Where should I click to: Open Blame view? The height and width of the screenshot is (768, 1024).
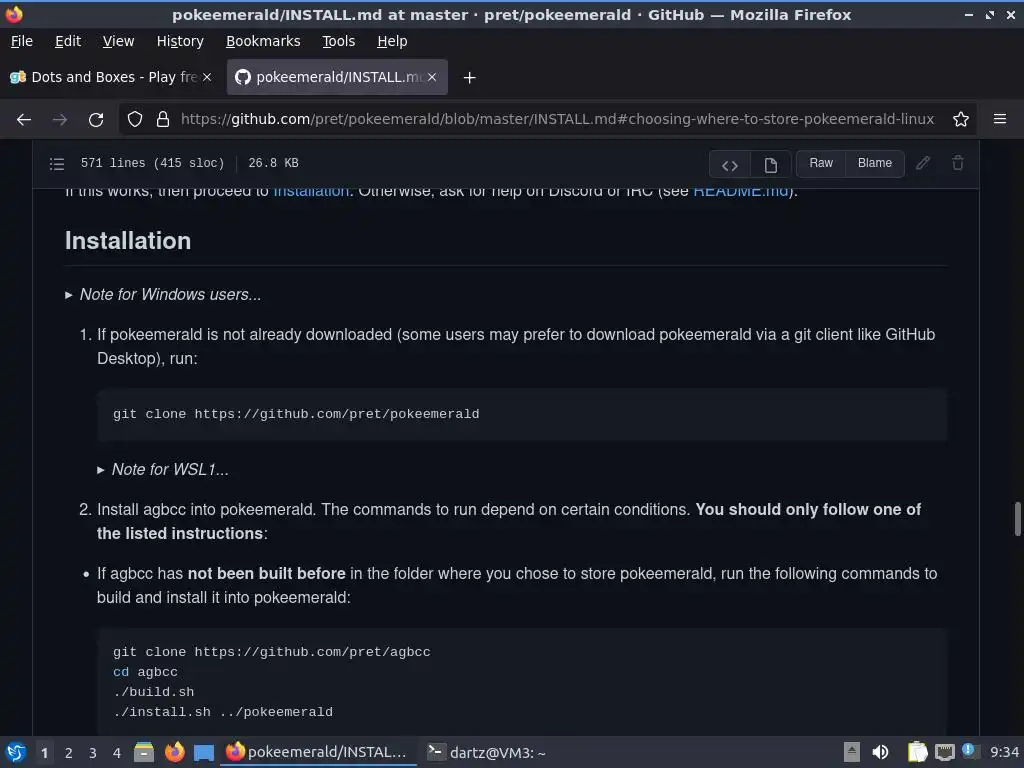[874, 163]
